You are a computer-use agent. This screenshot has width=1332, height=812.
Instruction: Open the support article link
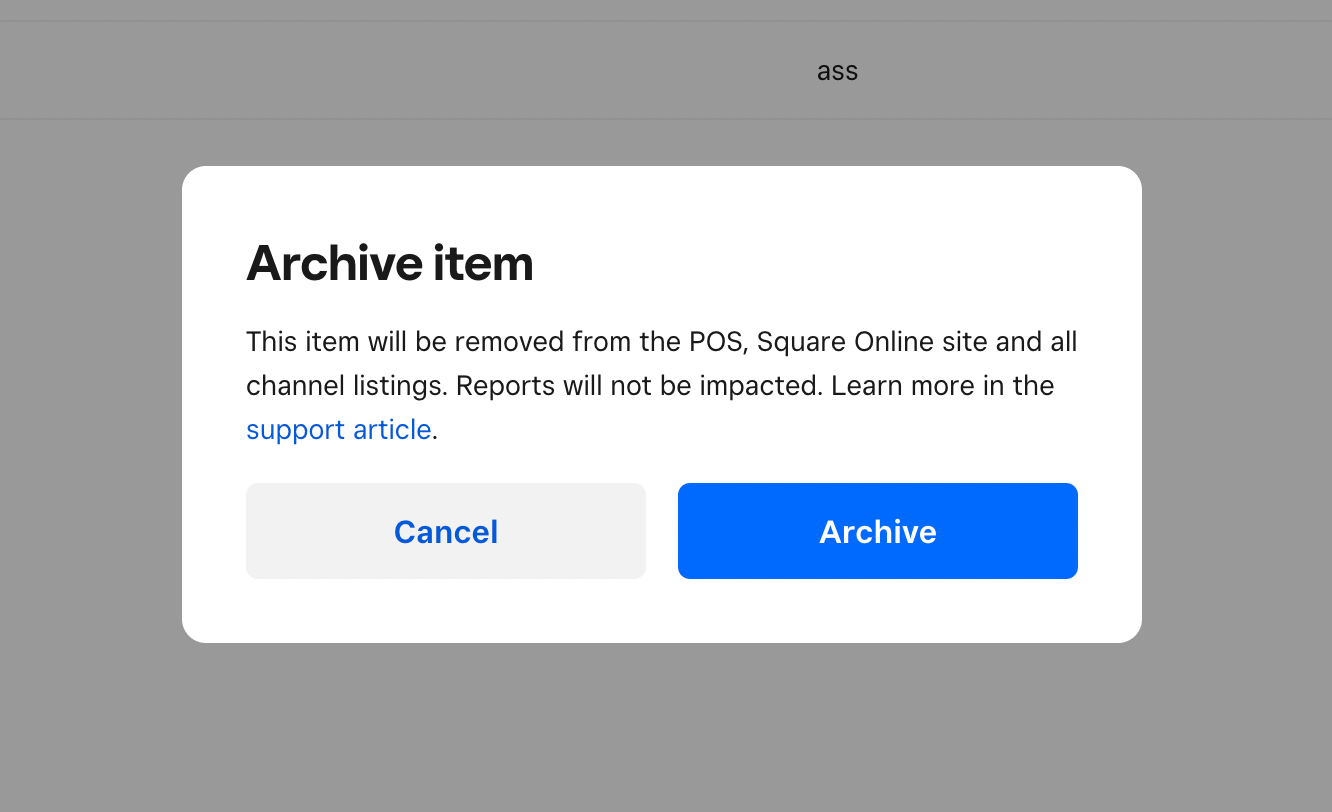click(x=338, y=430)
